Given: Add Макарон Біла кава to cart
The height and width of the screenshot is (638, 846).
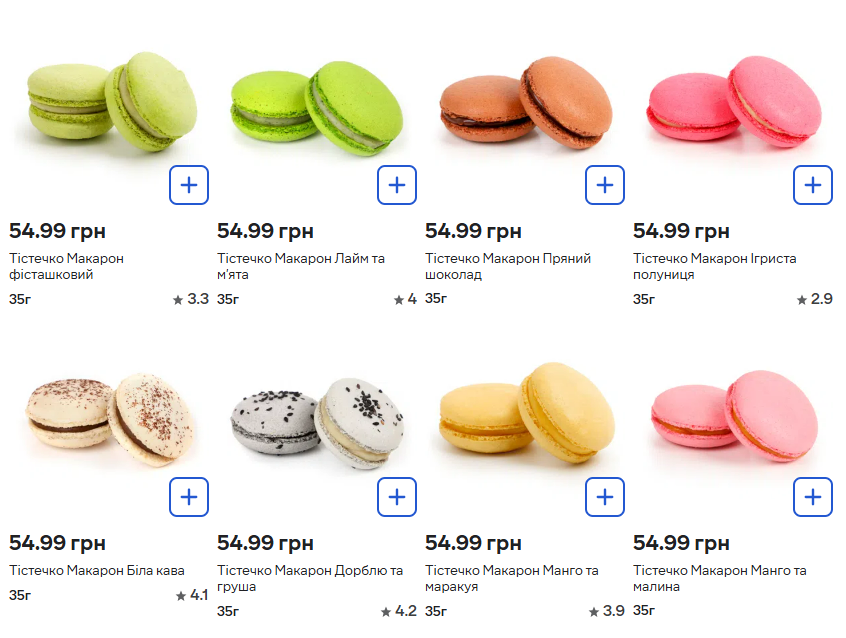Looking at the screenshot, I should pos(189,497).
